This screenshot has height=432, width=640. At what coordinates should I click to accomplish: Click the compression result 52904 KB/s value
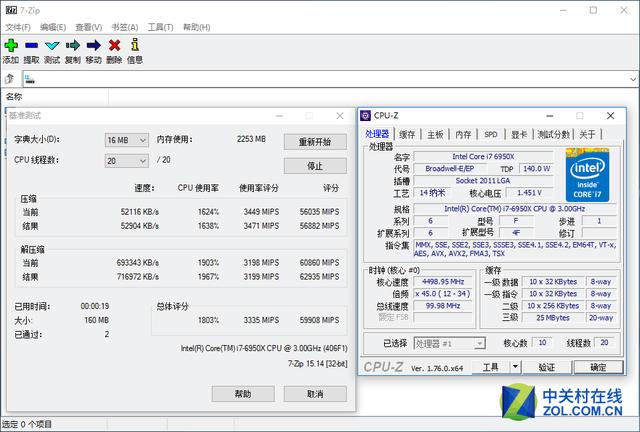click(140, 226)
